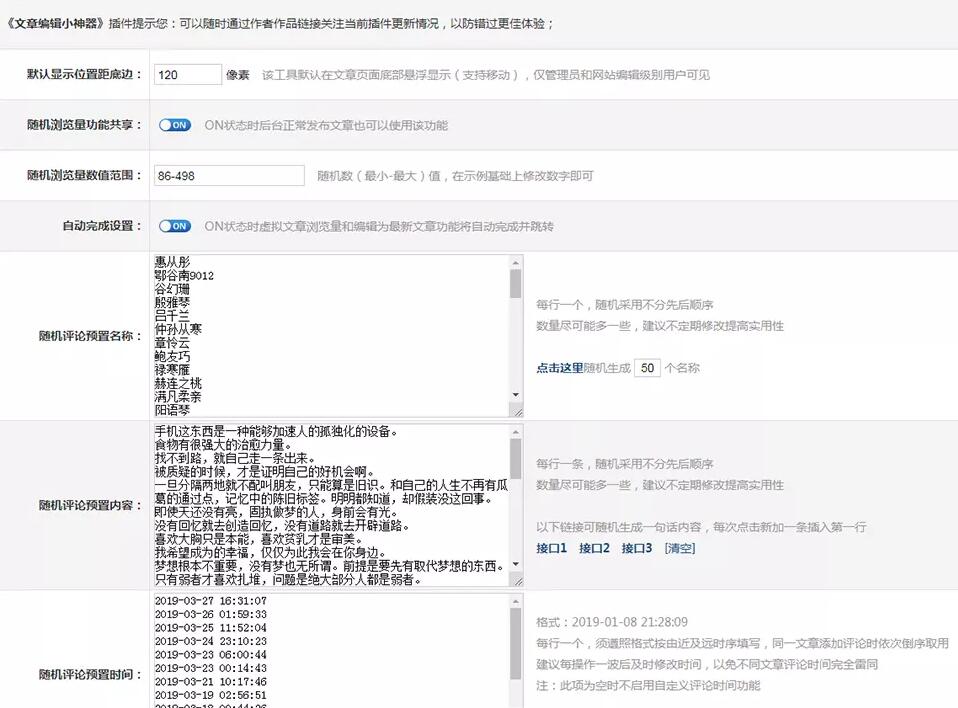958x708 pixels.
Task: Click the time entry 2019-03-25 11:52:04
Action: pos(211,627)
